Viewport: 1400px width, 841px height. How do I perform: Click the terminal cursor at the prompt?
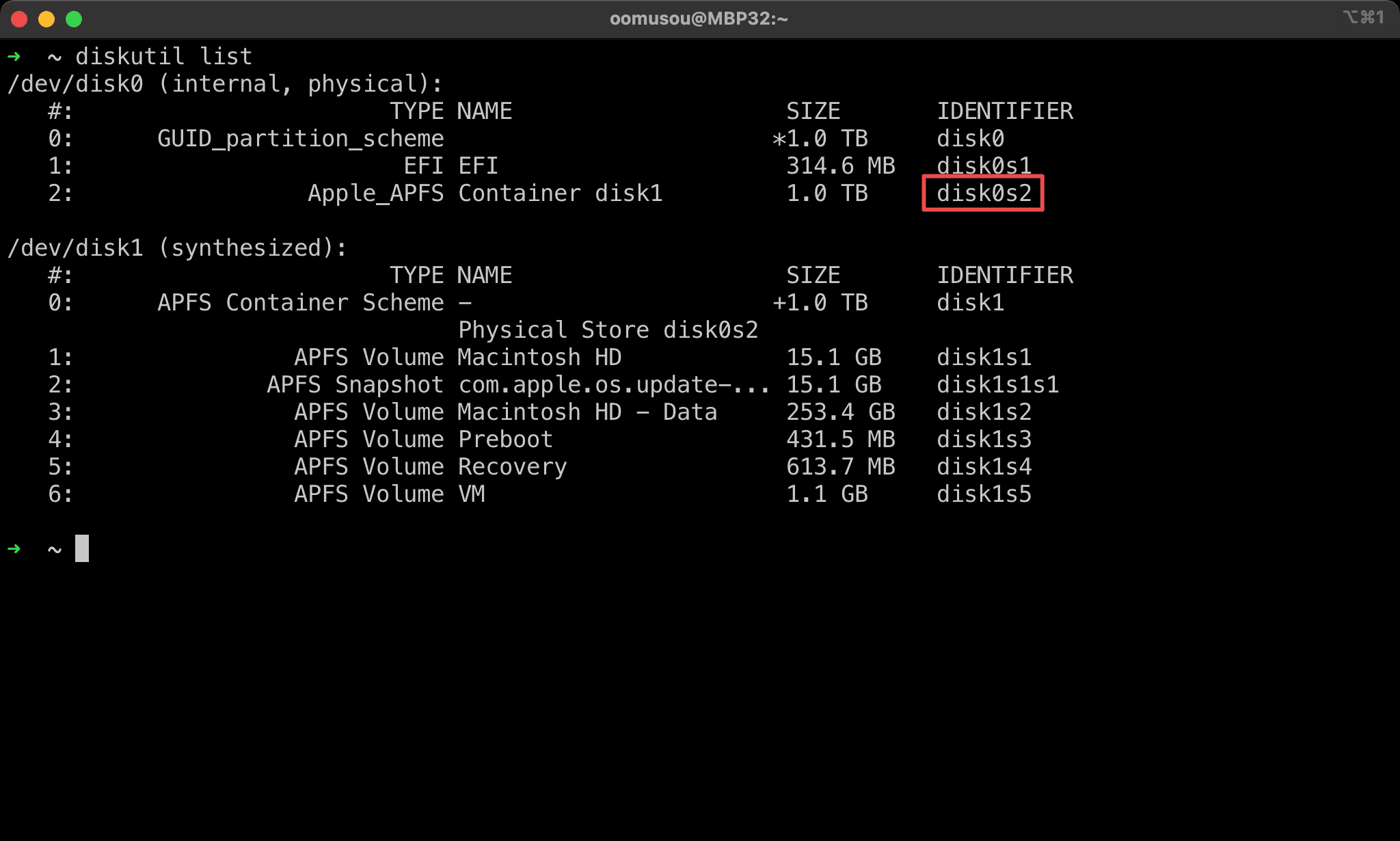pyautogui.click(x=82, y=548)
